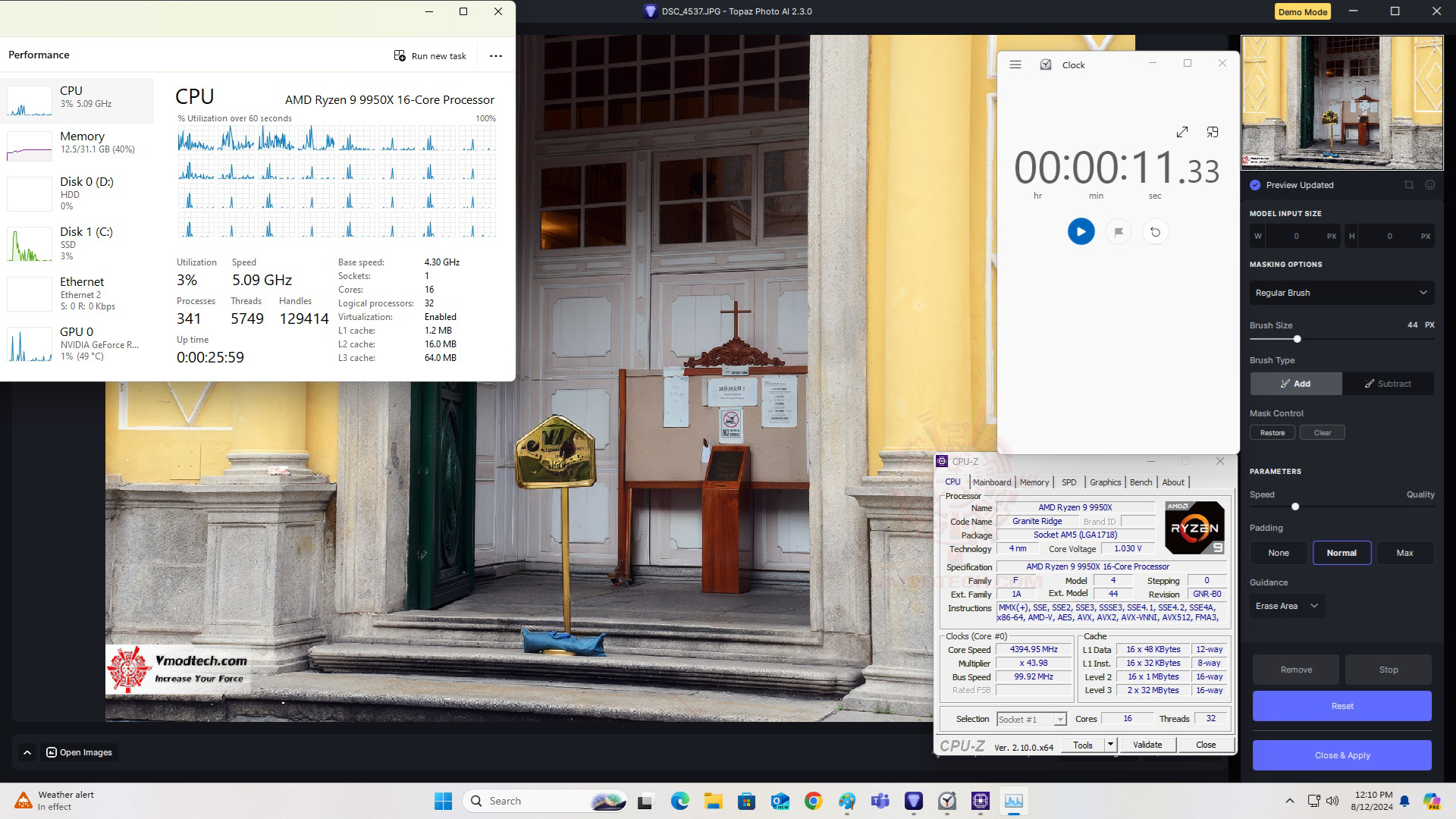
Task: Set Padding to Max
Action: point(1404,553)
